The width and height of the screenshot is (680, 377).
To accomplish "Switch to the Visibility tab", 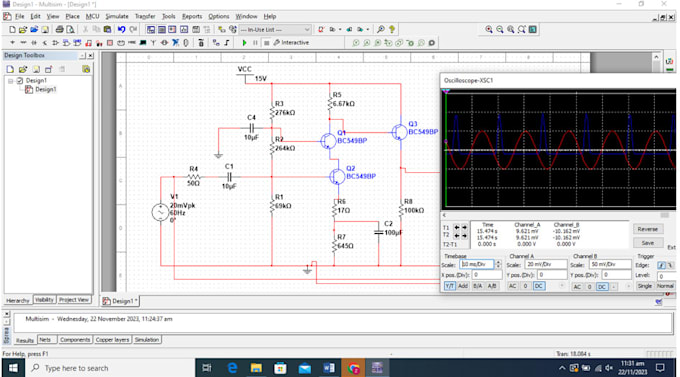I will [x=44, y=300].
